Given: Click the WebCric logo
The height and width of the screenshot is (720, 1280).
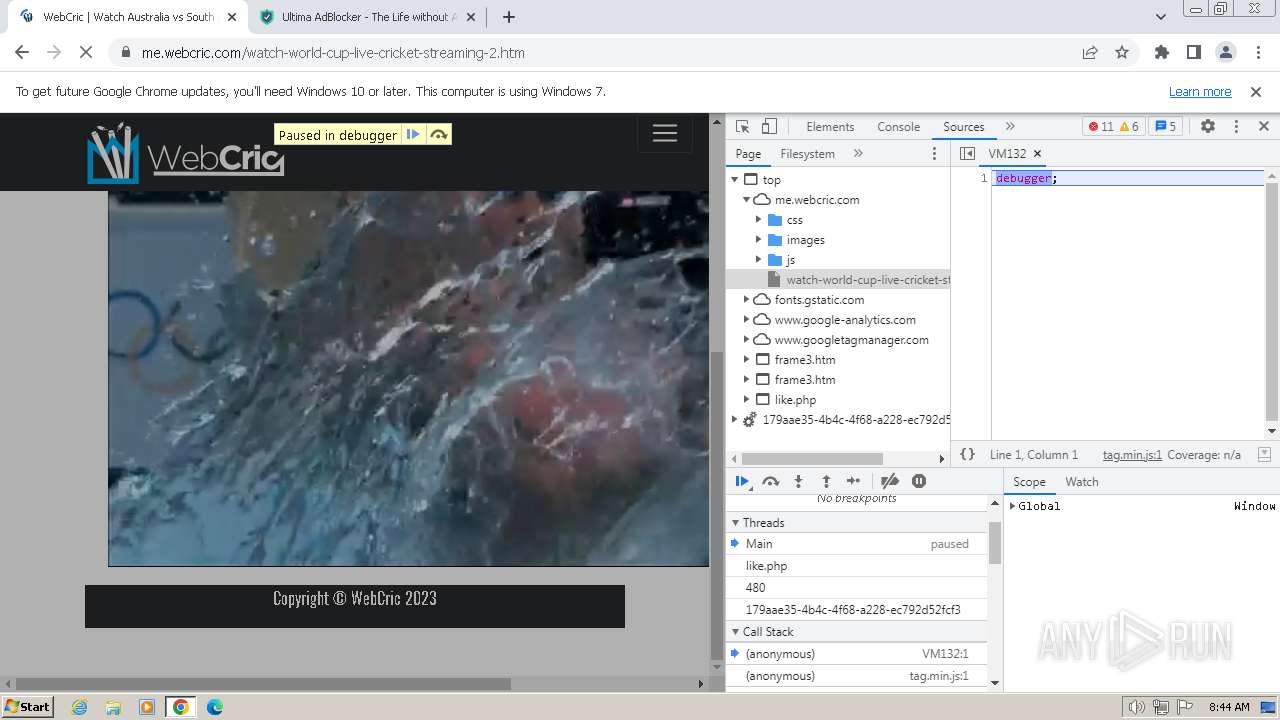Looking at the screenshot, I should tap(186, 153).
